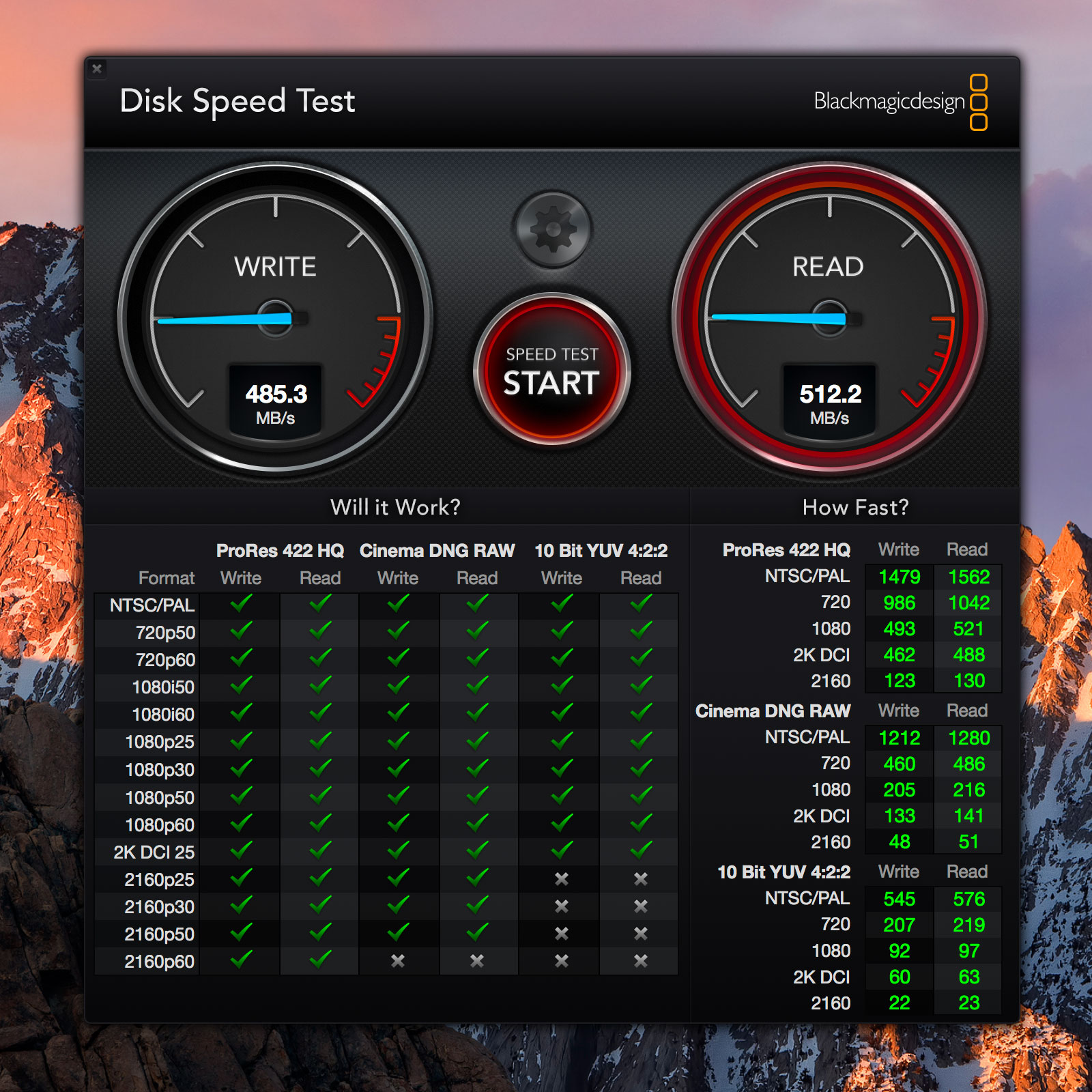This screenshot has height=1092, width=1092.
Task: Click the 1080i60 format row label
Action: [163, 715]
